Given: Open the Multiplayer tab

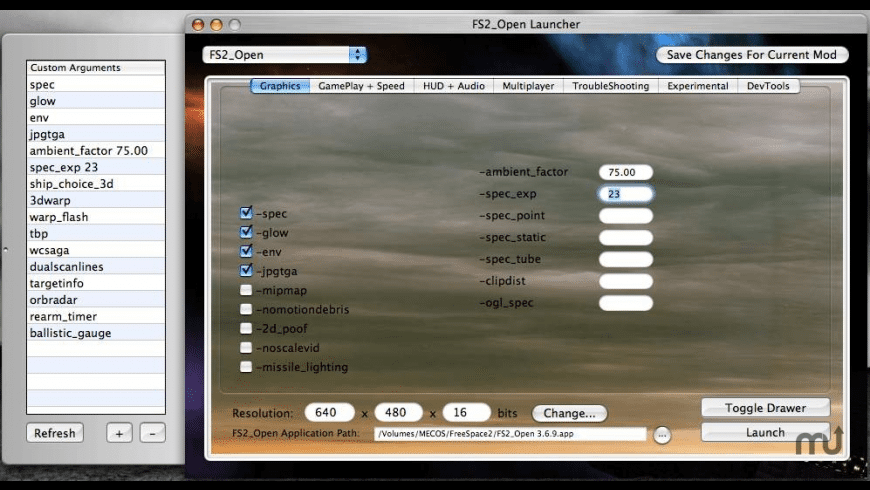Looking at the screenshot, I should tap(528, 86).
